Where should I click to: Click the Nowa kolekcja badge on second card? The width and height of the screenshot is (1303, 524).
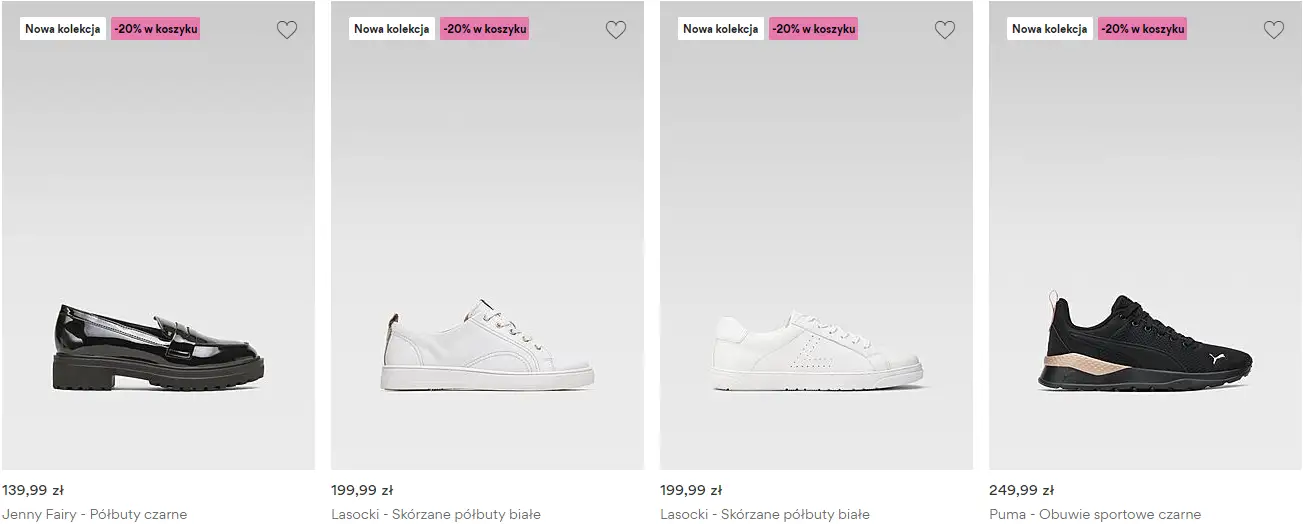tap(392, 29)
